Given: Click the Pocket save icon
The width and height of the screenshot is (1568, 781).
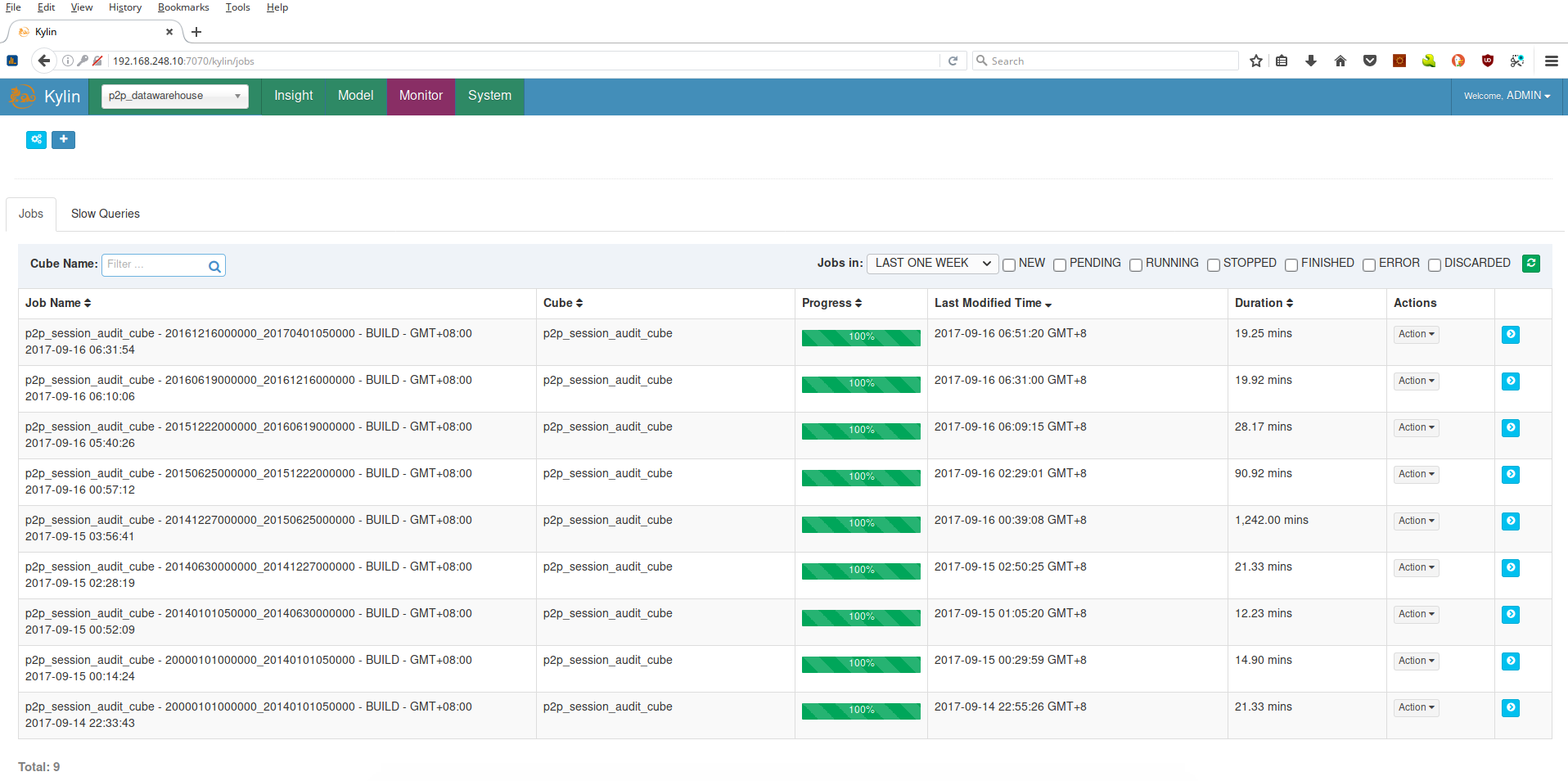Looking at the screenshot, I should point(1370,61).
